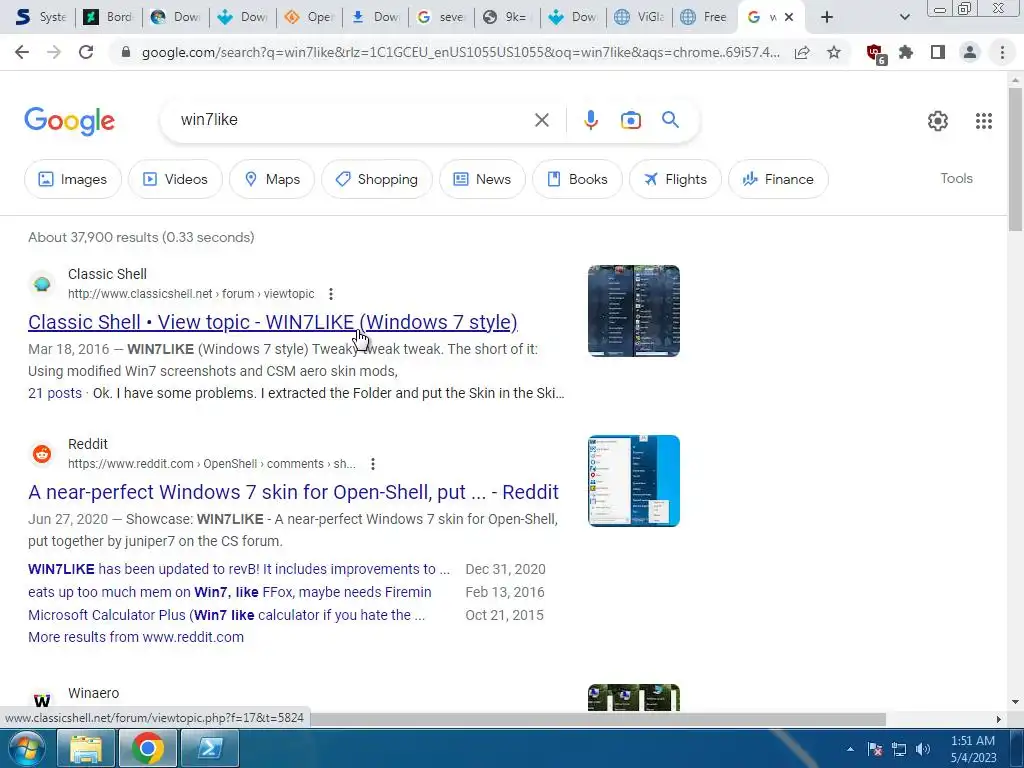Click the Reddit site favicon
The width and height of the screenshot is (1024, 768).
(42, 453)
